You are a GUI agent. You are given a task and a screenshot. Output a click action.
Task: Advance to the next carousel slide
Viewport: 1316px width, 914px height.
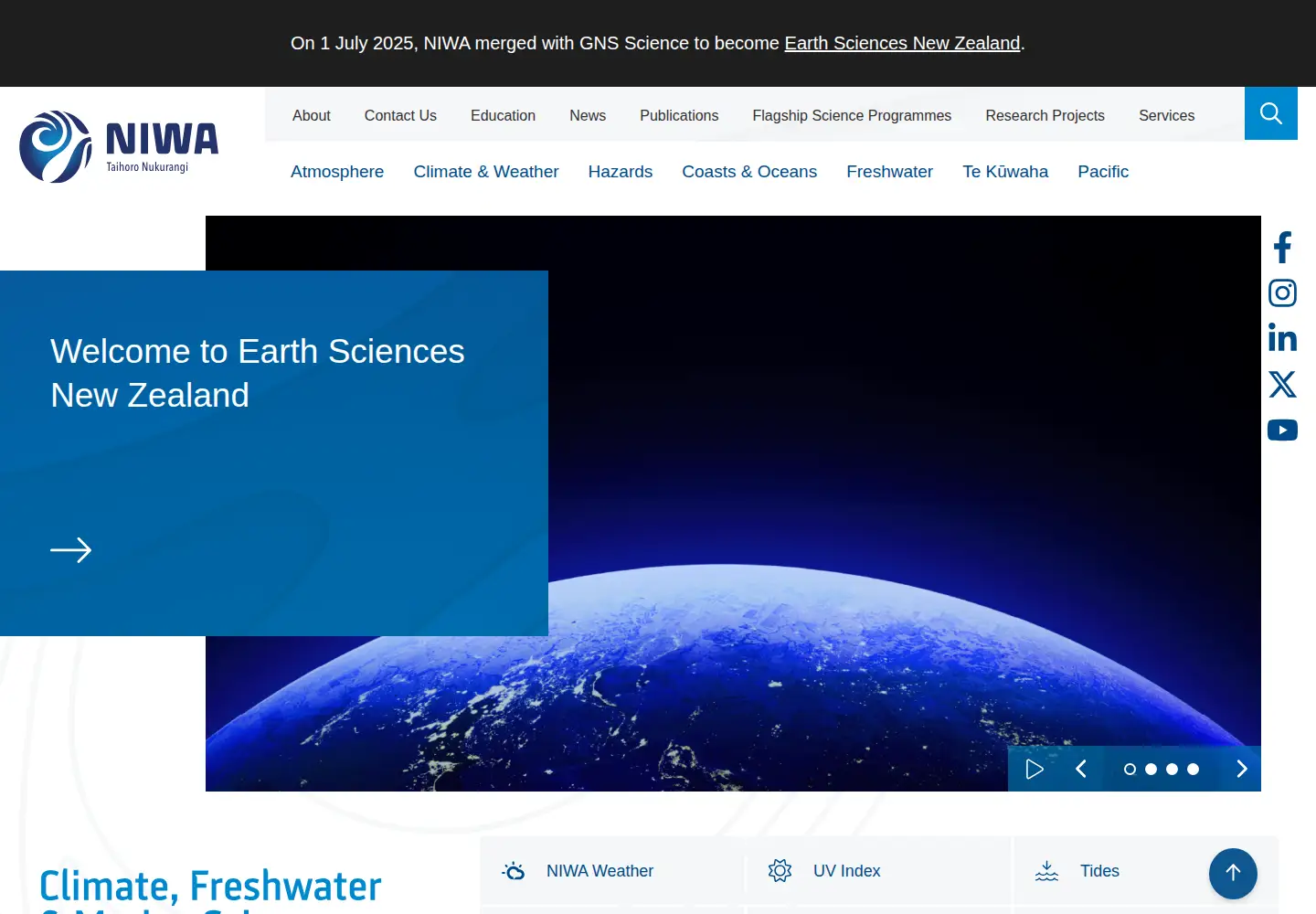point(1241,769)
